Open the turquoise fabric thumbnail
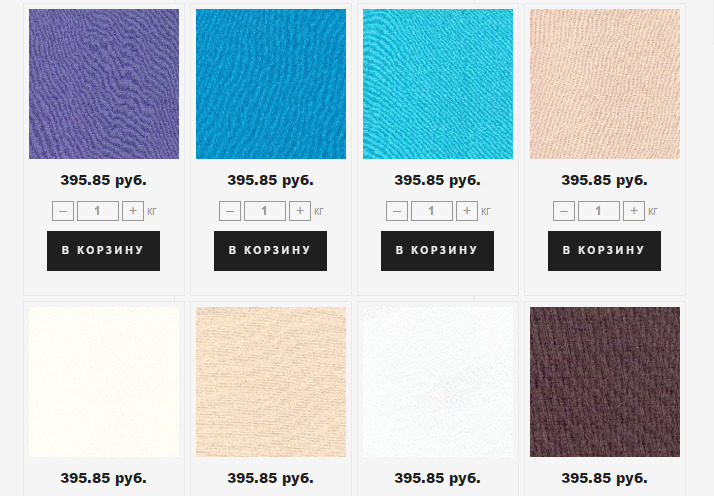 click(x=438, y=84)
